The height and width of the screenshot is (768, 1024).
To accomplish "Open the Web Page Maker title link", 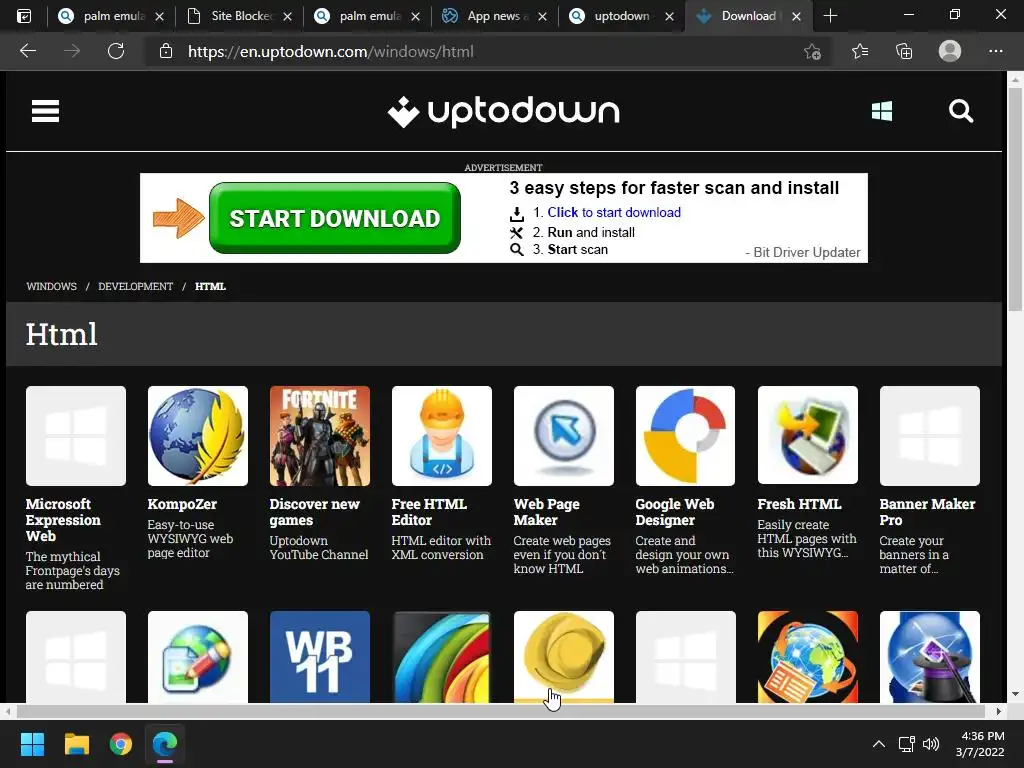I will 547,512.
